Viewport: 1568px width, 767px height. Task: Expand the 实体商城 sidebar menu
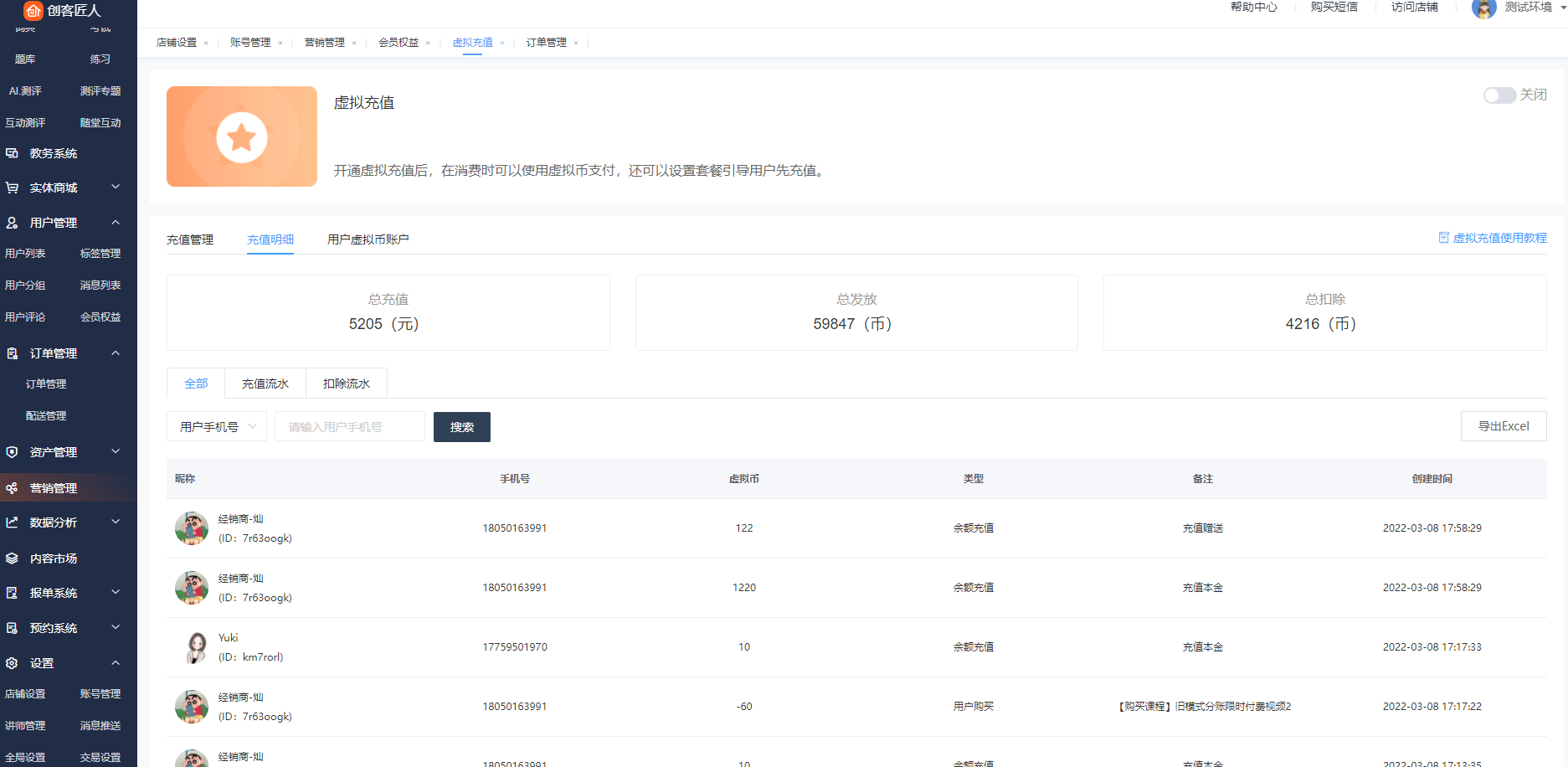[116, 188]
